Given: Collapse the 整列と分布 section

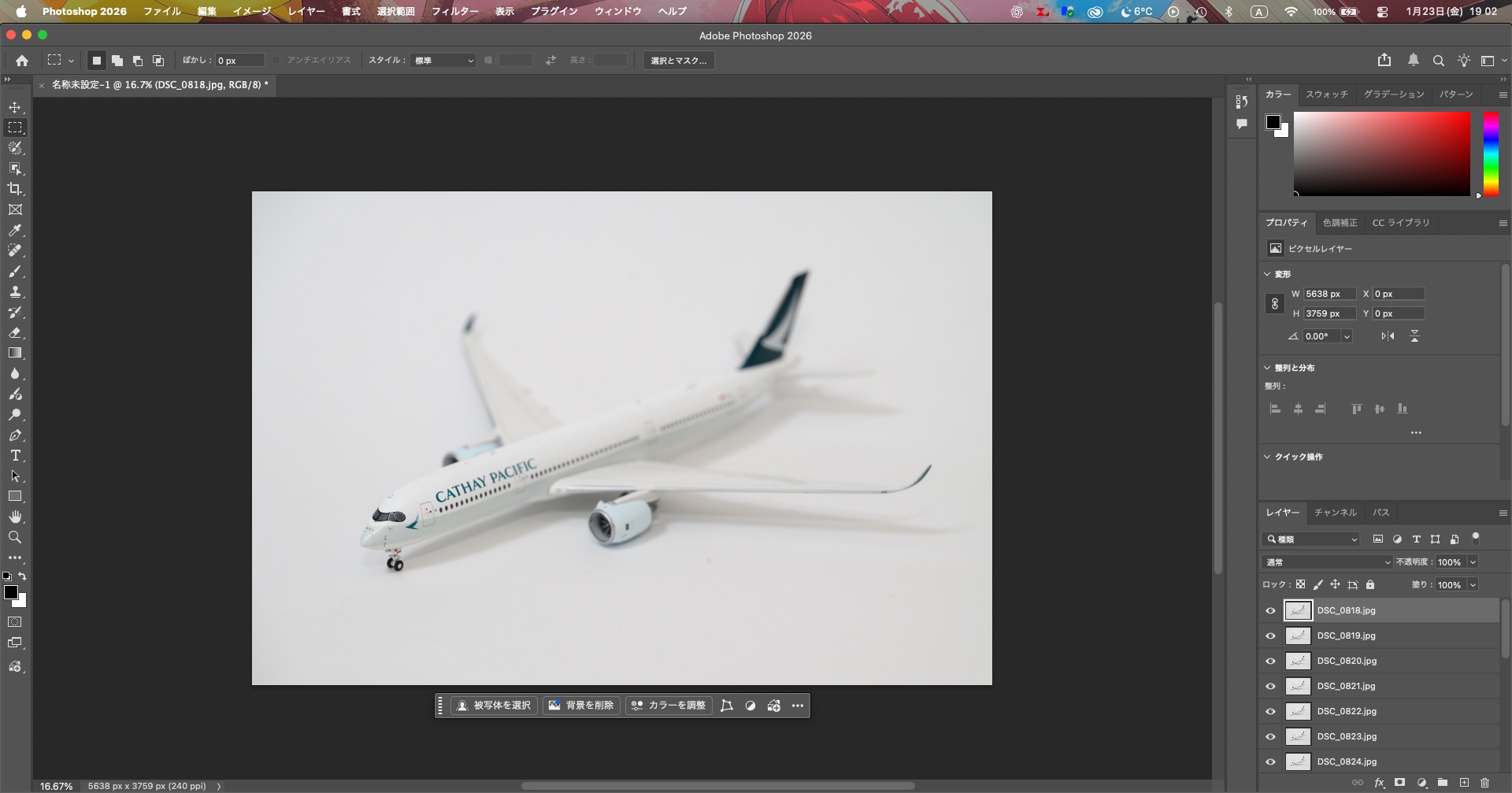Looking at the screenshot, I should [x=1267, y=368].
